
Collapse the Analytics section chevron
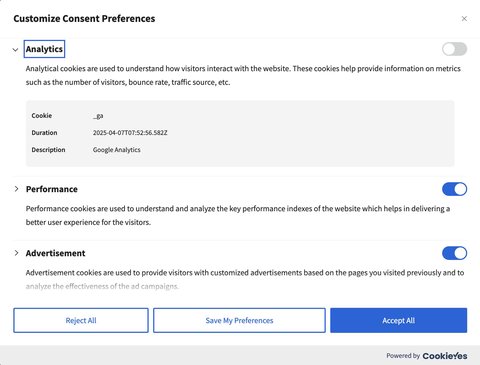click(15, 50)
